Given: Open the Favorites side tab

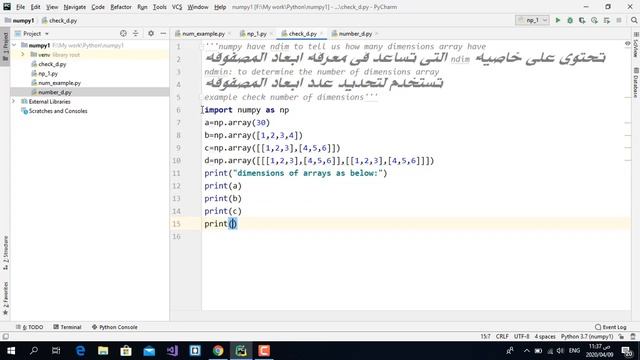Looking at the screenshot, I should click(x=5, y=298).
